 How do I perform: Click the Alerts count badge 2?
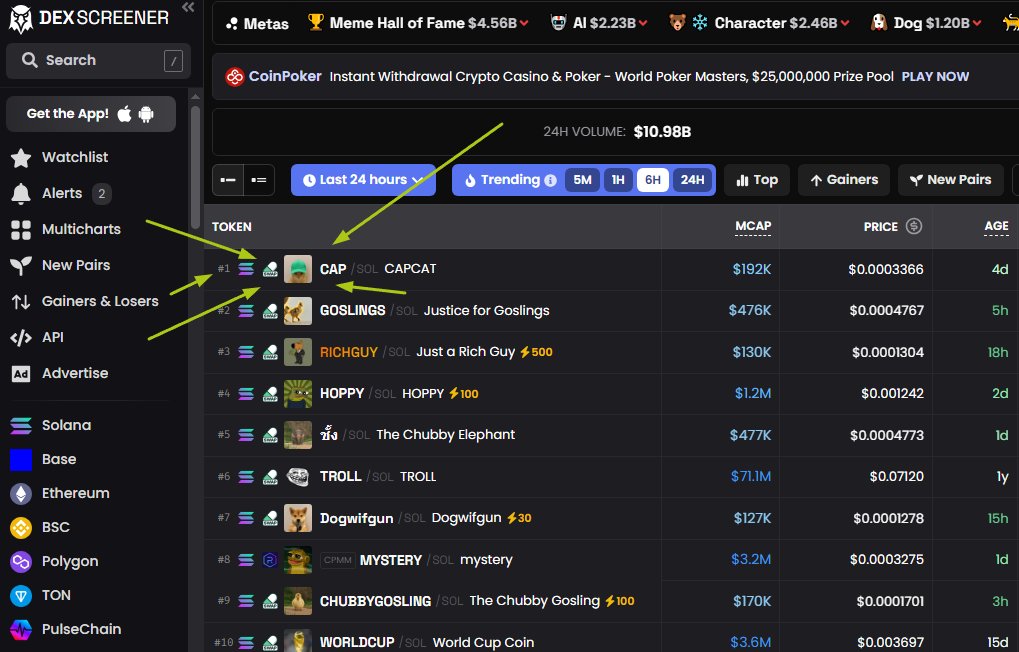pyautogui.click(x=101, y=194)
